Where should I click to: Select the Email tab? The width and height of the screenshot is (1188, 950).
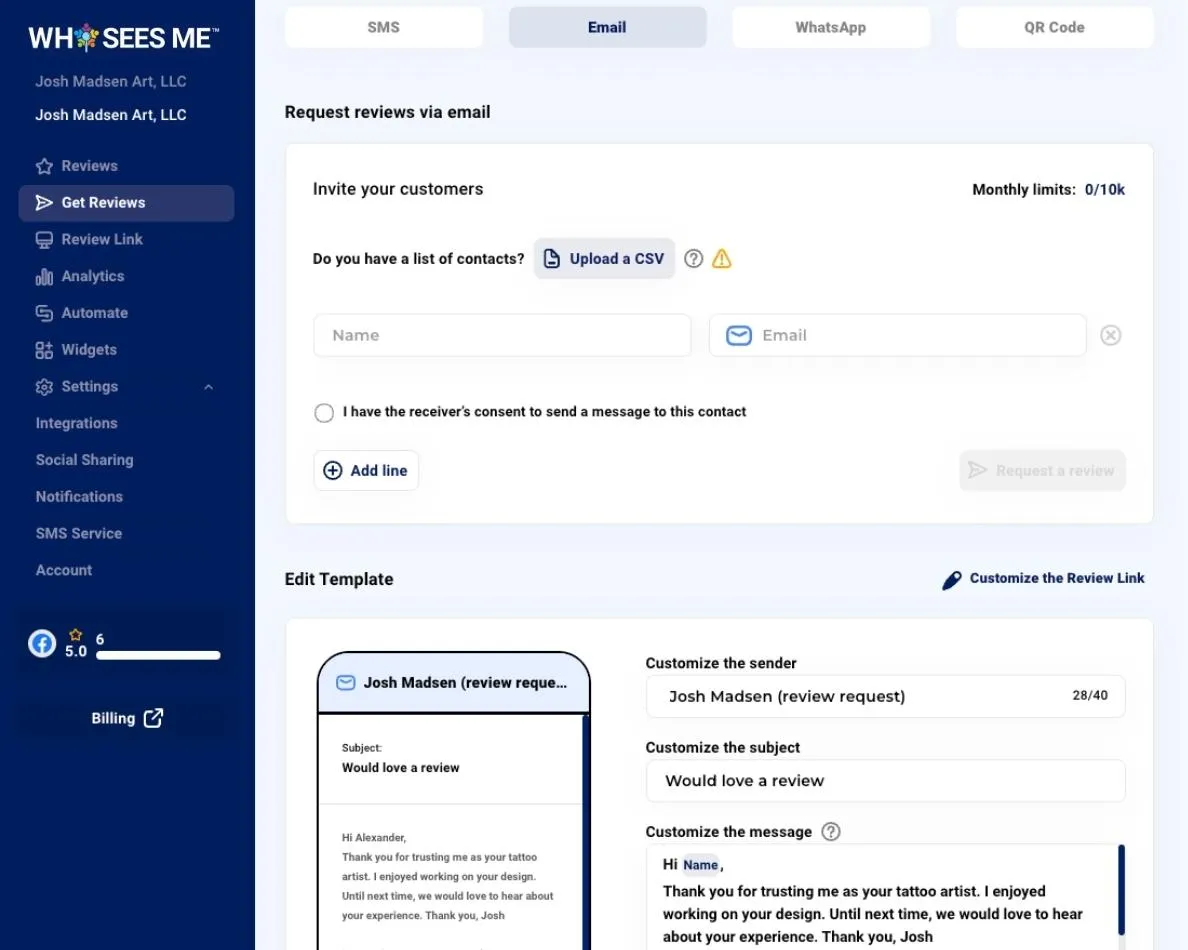608,27
